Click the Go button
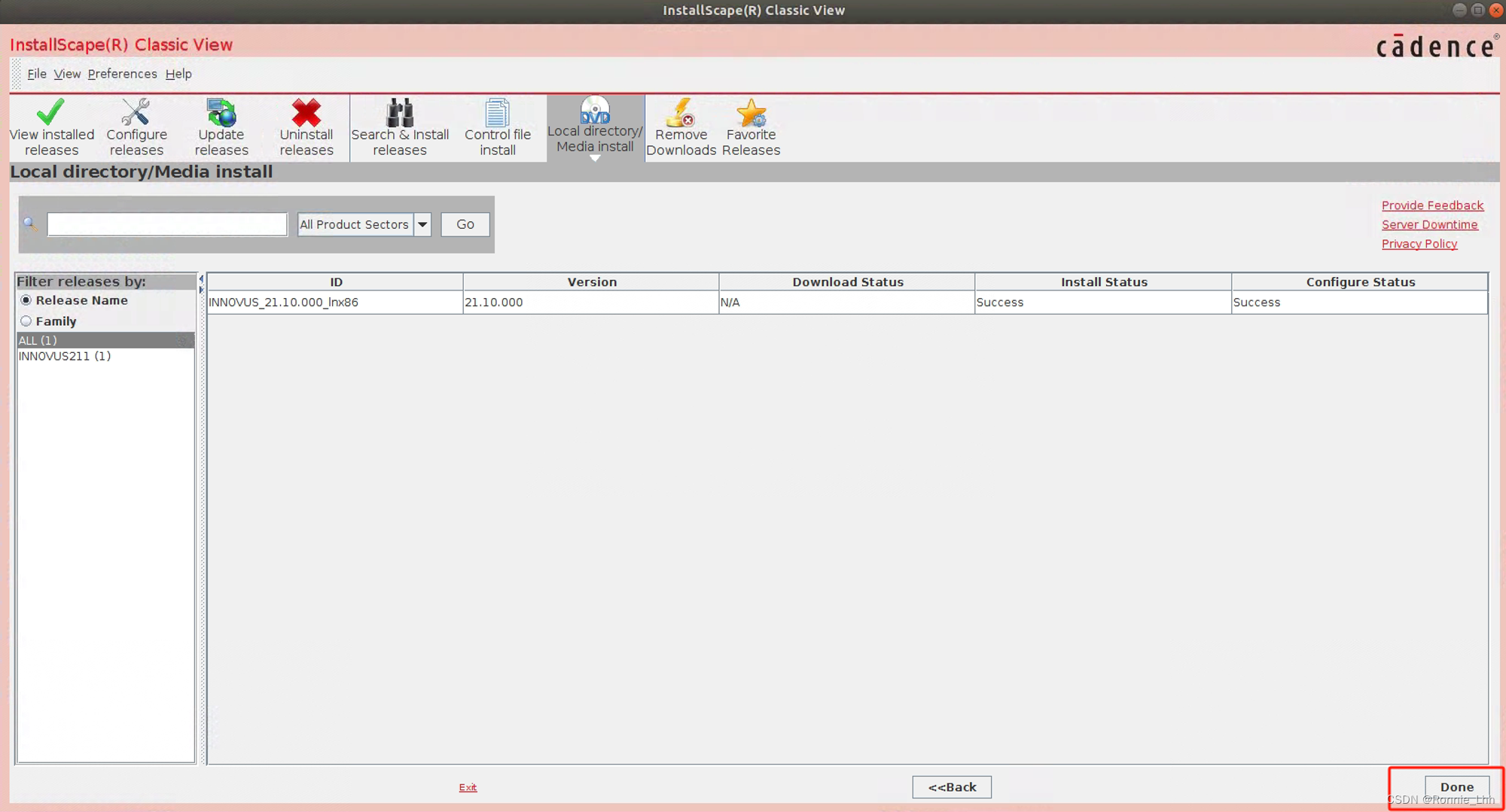This screenshot has width=1506, height=812. (x=465, y=224)
